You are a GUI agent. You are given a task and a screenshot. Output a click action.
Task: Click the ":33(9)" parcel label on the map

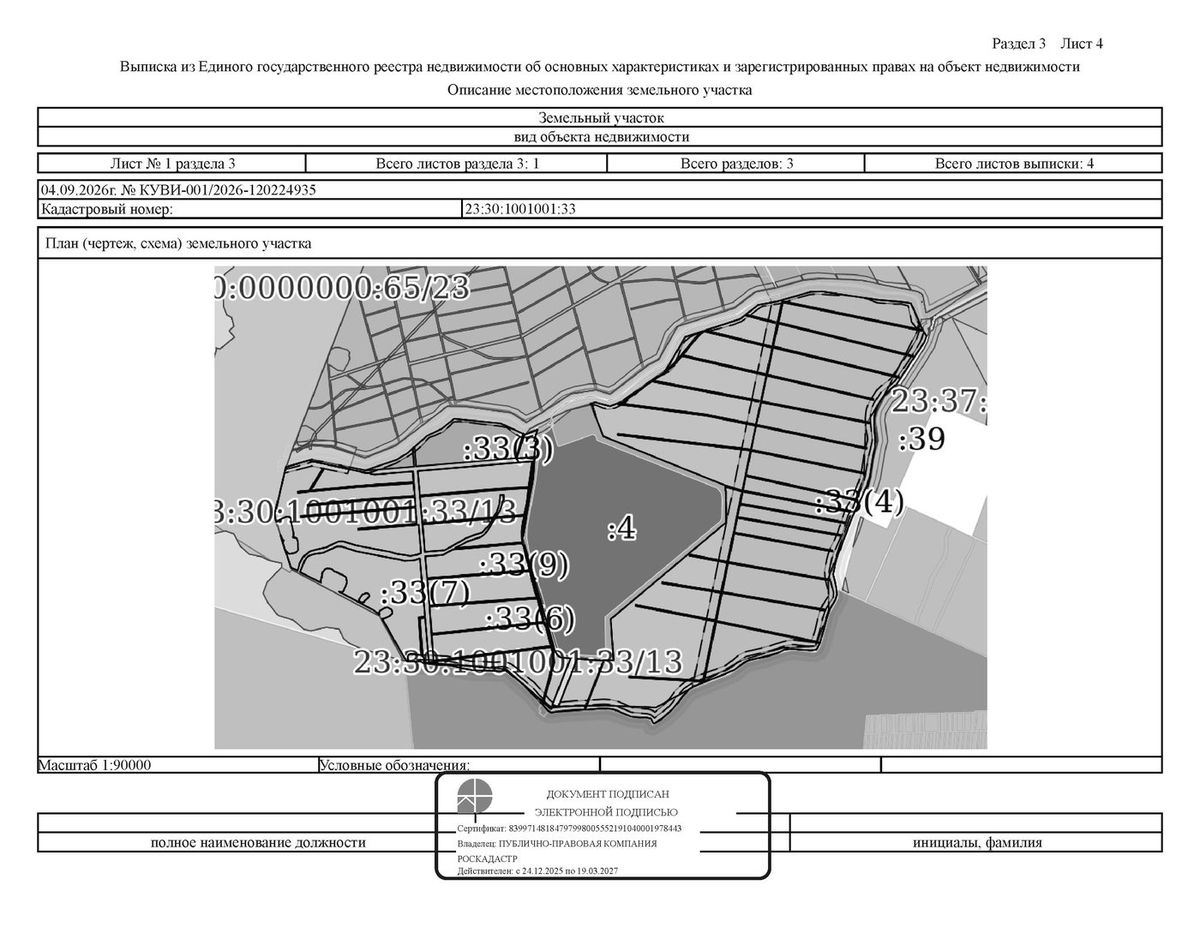click(x=524, y=565)
